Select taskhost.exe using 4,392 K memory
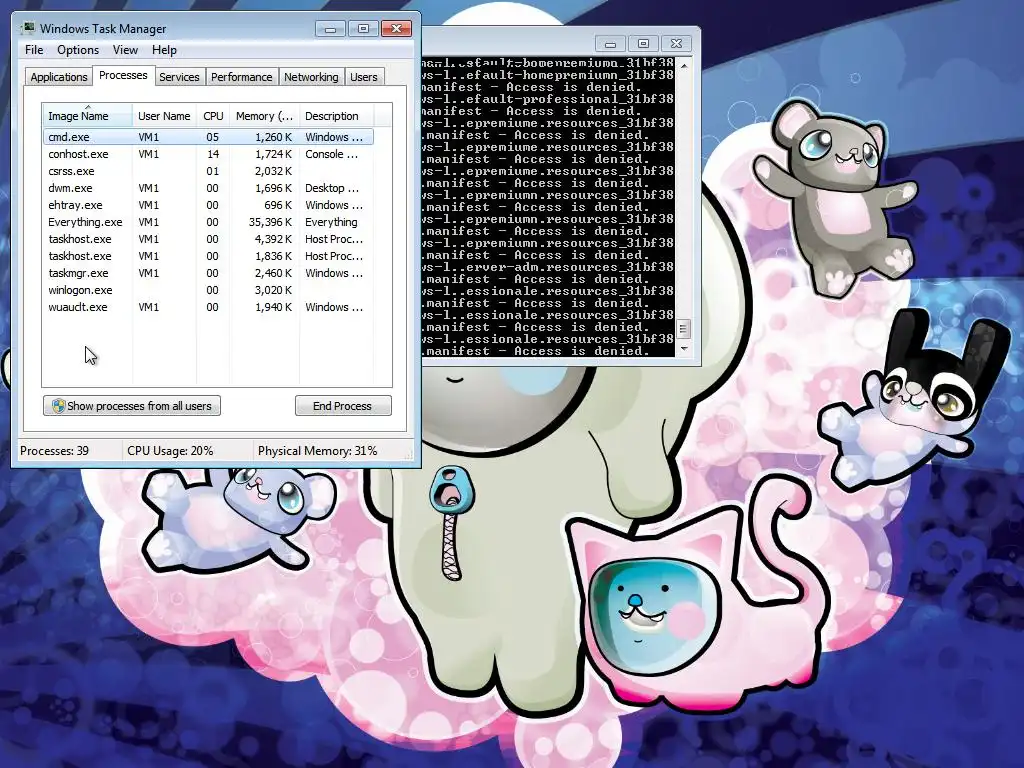 (208, 239)
